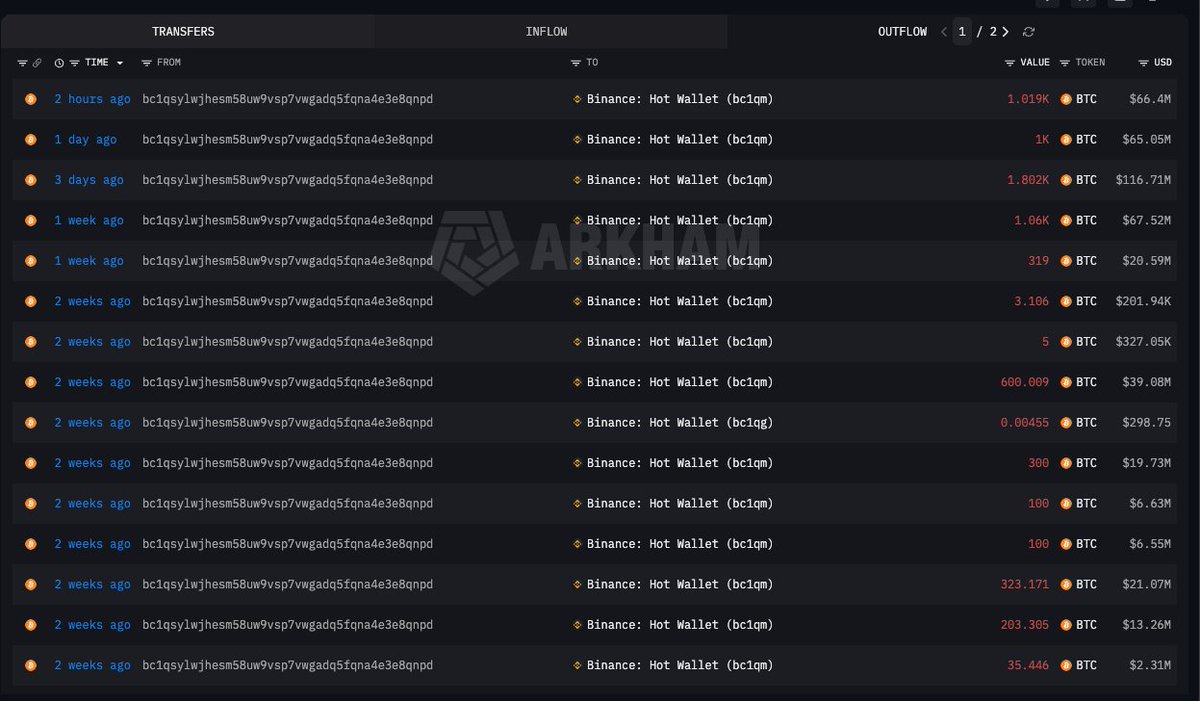Select the 35.446 value
Image resolution: width=1200 pixels, height=701 pixels.
1028,665
